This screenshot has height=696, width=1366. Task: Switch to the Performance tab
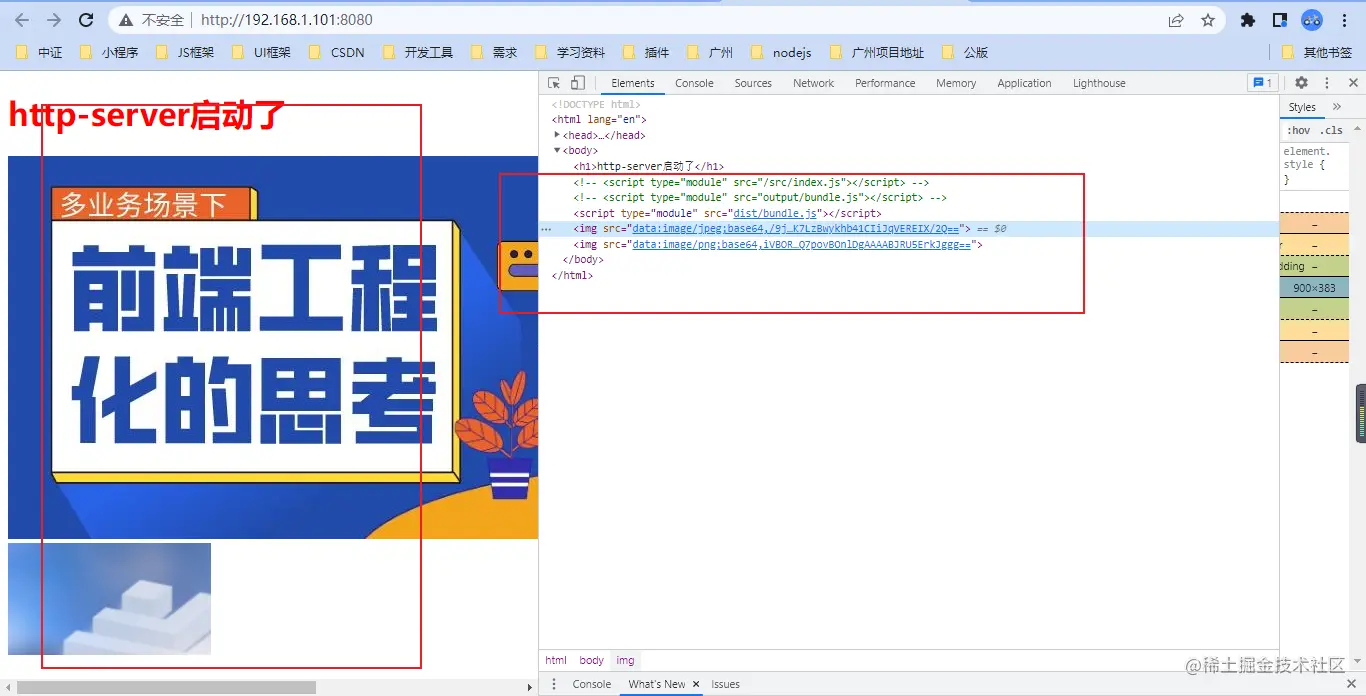coord(885,83)
